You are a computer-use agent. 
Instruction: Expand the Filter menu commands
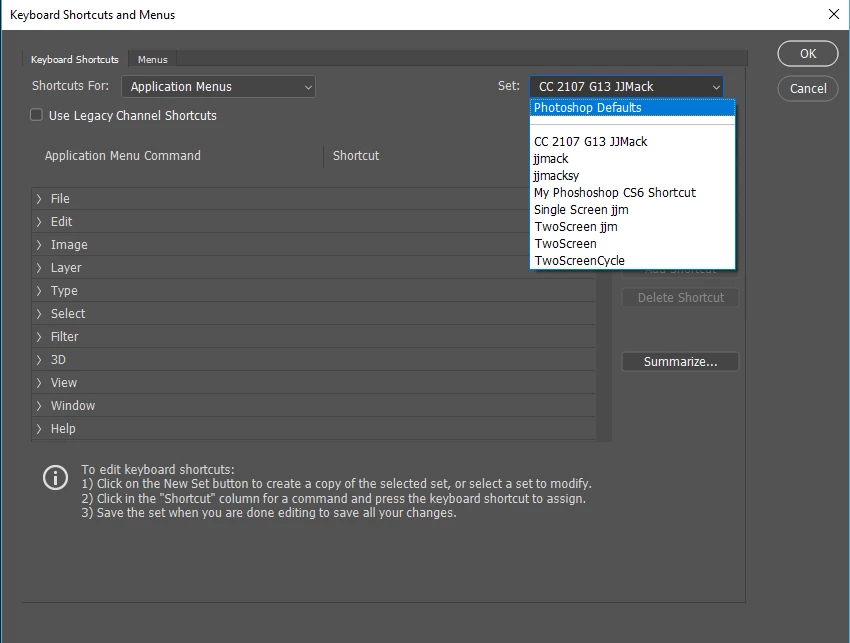tap(39, 337)
